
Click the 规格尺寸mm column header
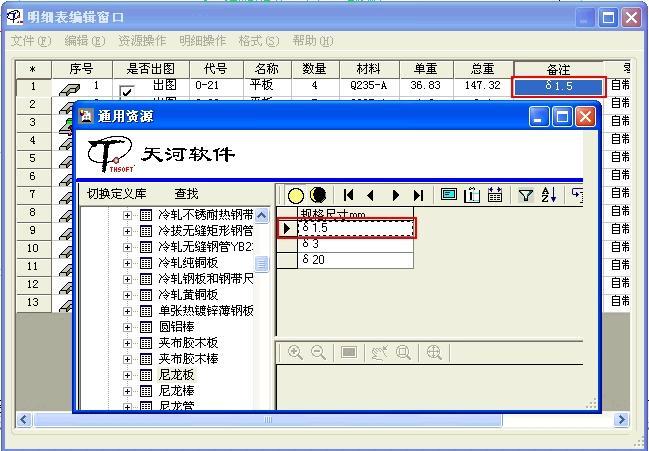tap(356, 214)
